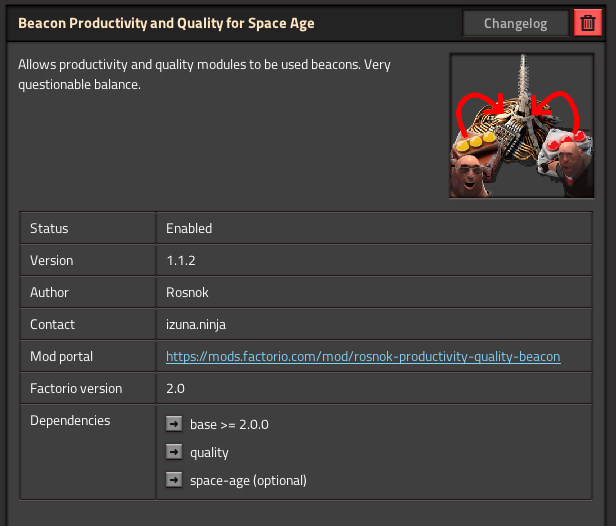This screenshot has width=616, height=526.
Task: Click the version number 1.1.2
Action: pos(183,260)
